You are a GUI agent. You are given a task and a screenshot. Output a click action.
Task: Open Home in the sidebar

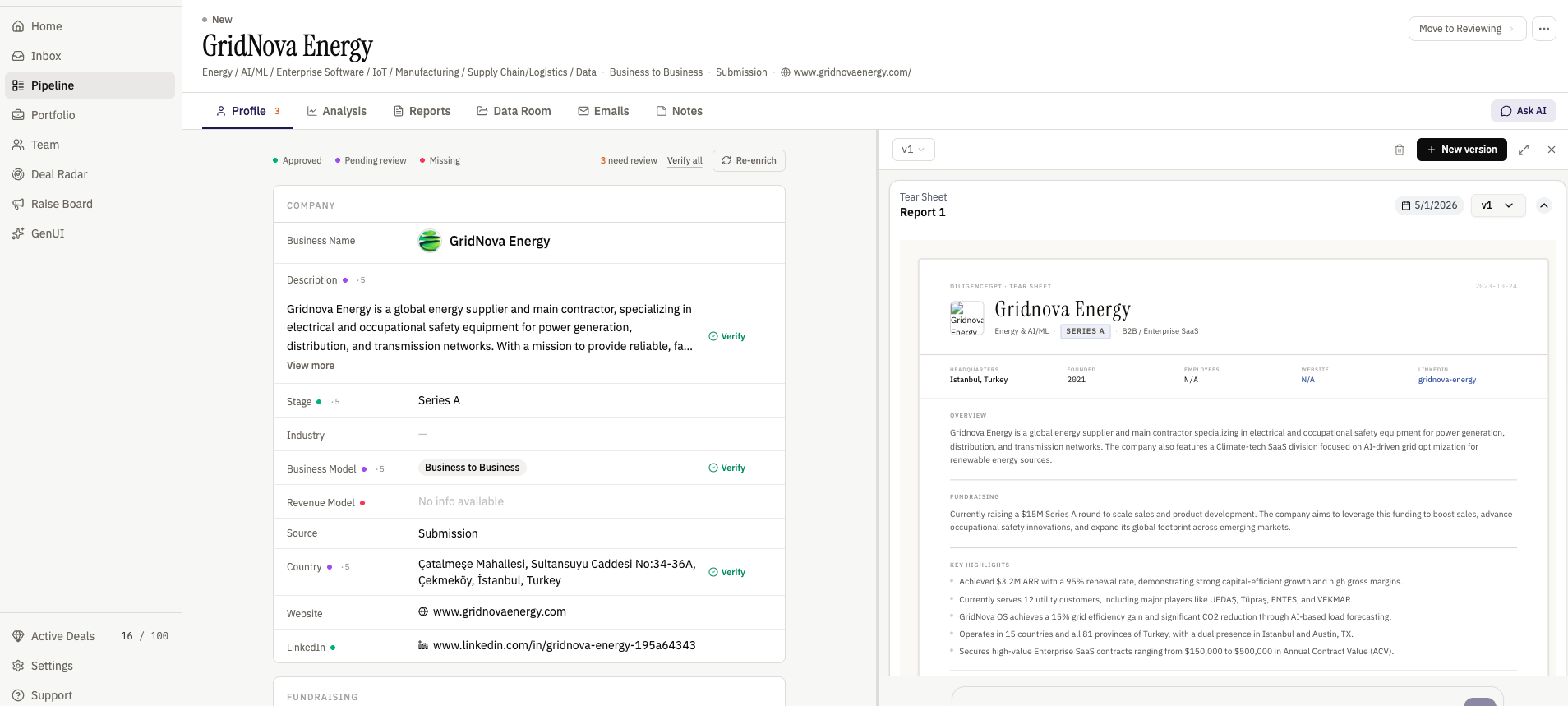(90, 26)
